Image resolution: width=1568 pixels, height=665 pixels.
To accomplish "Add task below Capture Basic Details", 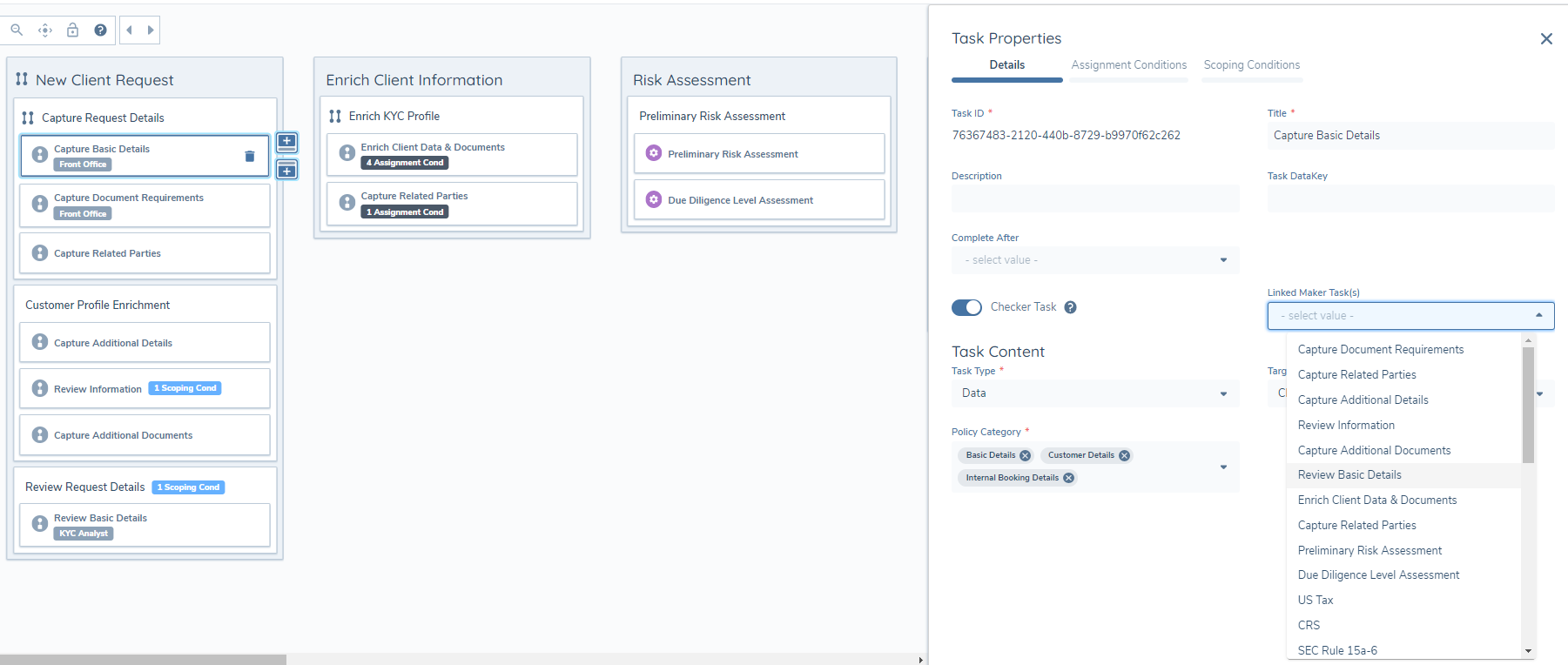I will click(x=286, y=170).
